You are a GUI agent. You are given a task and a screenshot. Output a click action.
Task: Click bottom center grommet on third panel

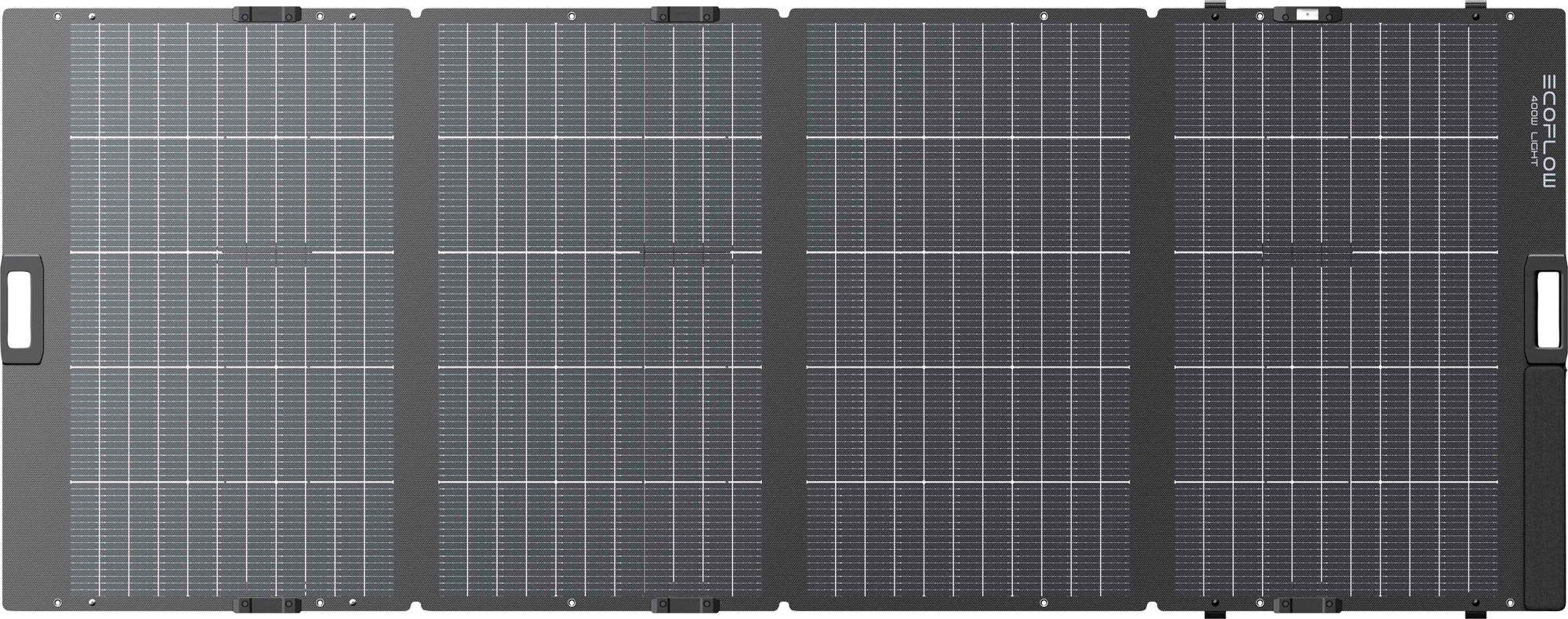point(1044,603)
